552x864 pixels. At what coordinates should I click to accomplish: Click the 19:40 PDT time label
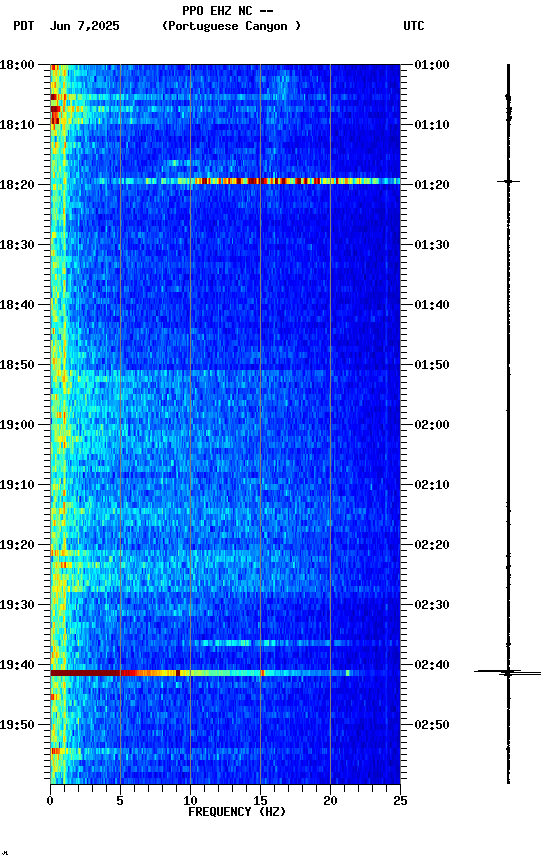[17, 665]
